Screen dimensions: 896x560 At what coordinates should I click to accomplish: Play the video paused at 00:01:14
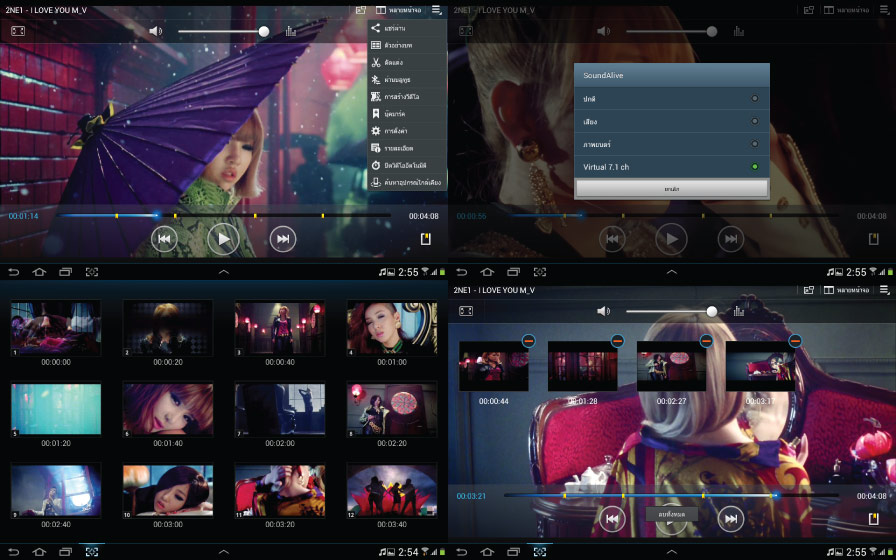(x=223, y=239)
